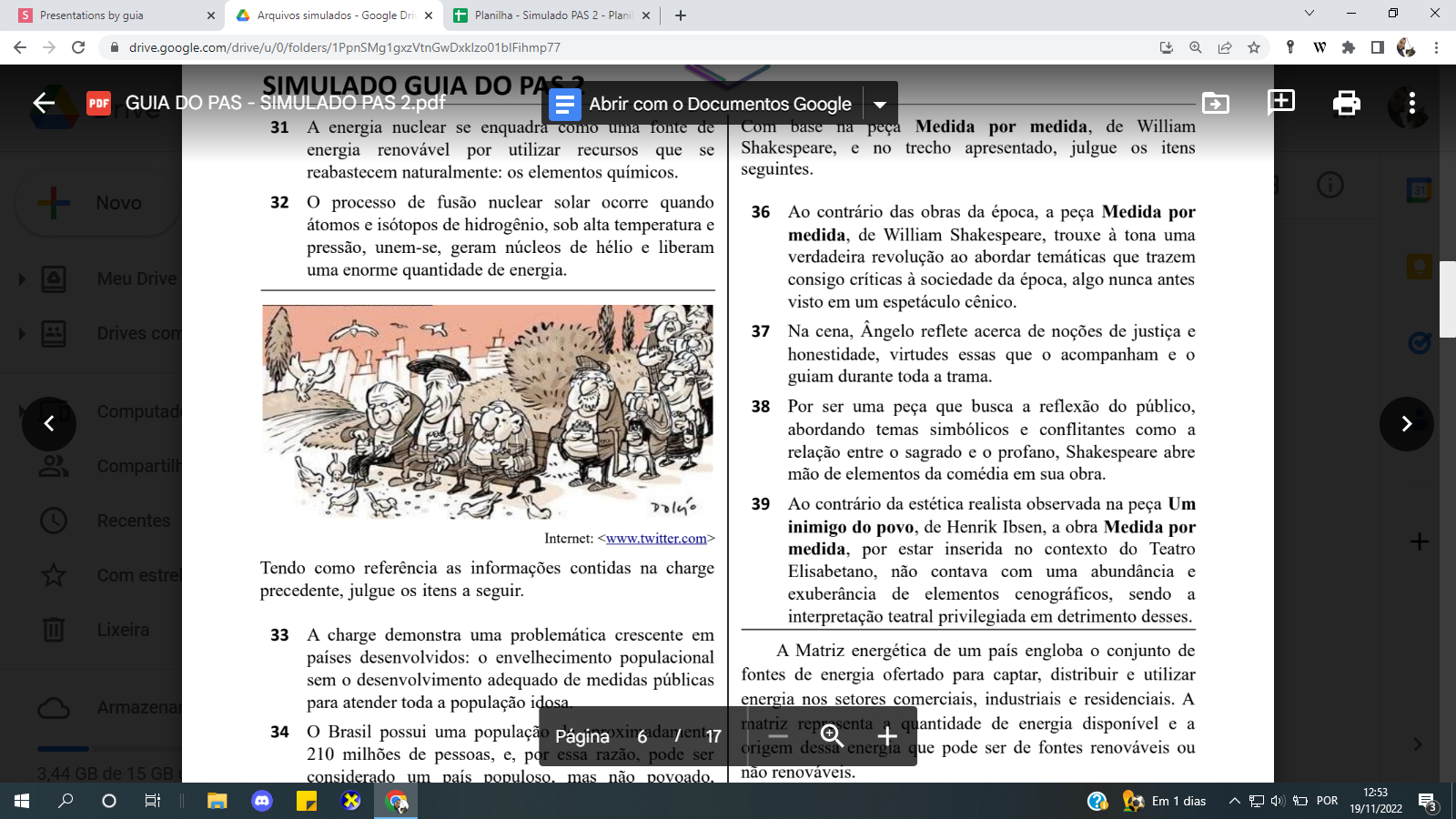Open Windows Start menu

22,801
